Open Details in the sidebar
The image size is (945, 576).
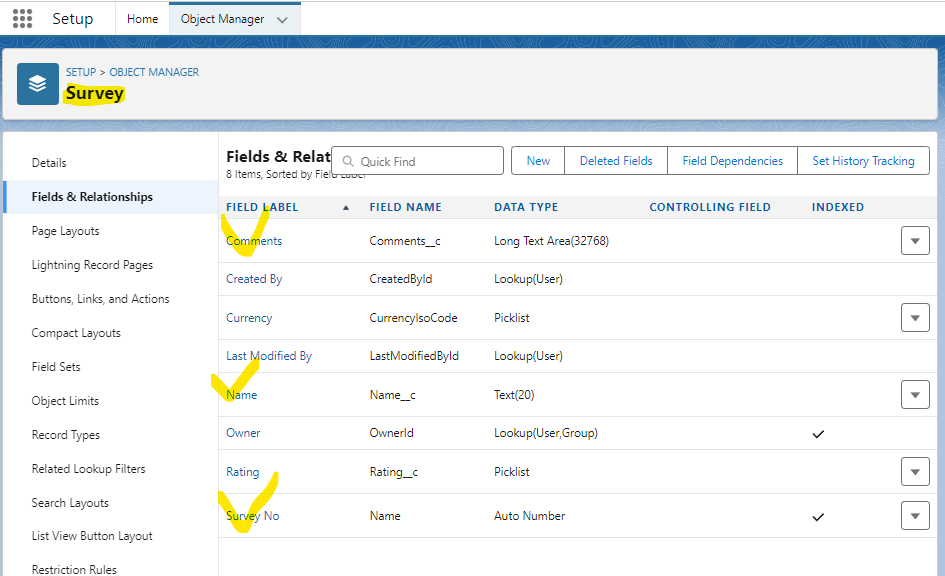pos(49,163)
